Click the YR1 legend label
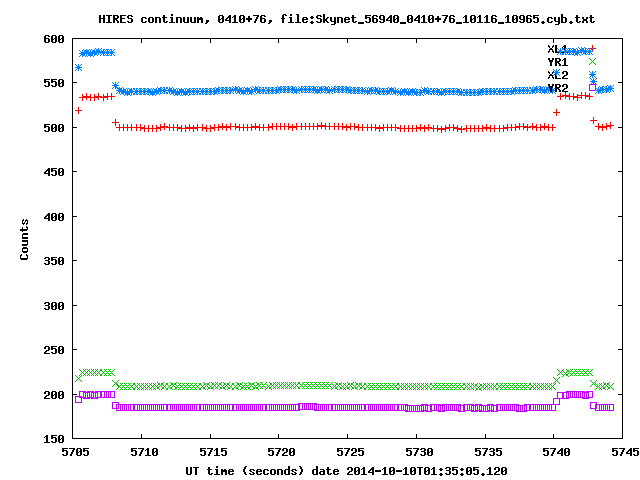This screenshot has height=480, width=640. pyautogui.click(x=558, y=62)
